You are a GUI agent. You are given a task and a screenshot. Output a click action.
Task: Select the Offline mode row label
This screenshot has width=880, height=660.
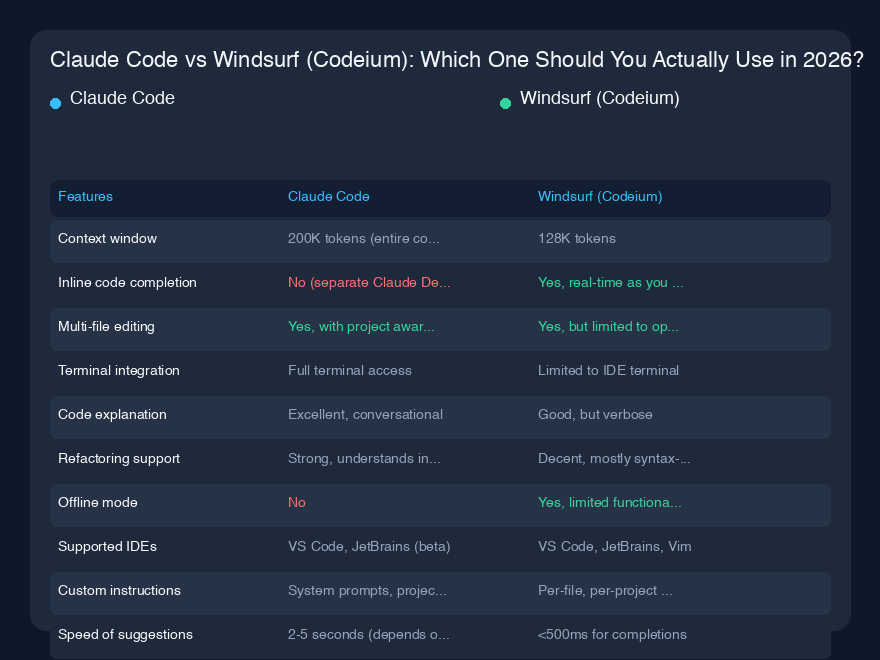pos(98,502)
